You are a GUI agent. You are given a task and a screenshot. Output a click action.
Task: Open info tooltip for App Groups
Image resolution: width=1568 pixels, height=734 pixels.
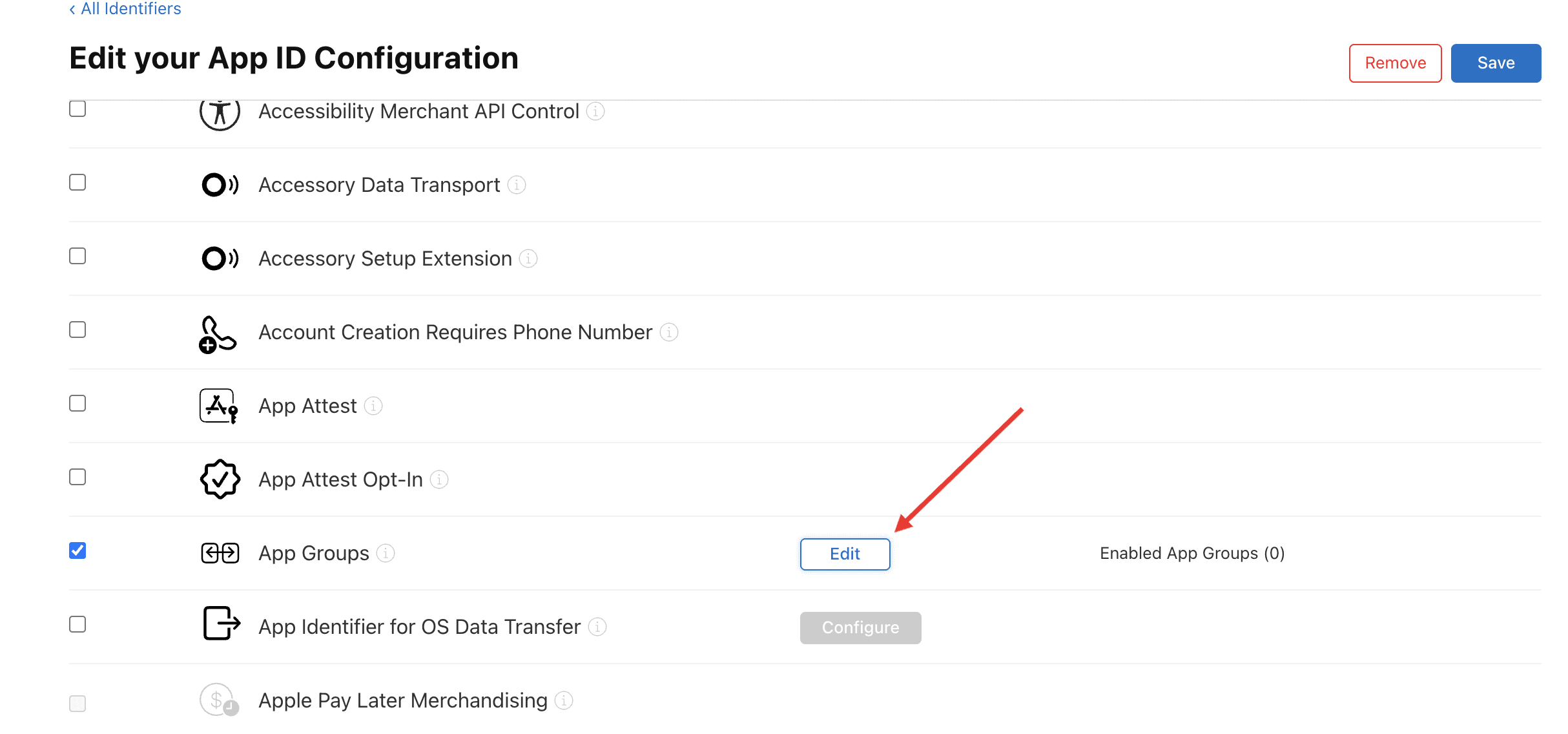click(386, 553)
